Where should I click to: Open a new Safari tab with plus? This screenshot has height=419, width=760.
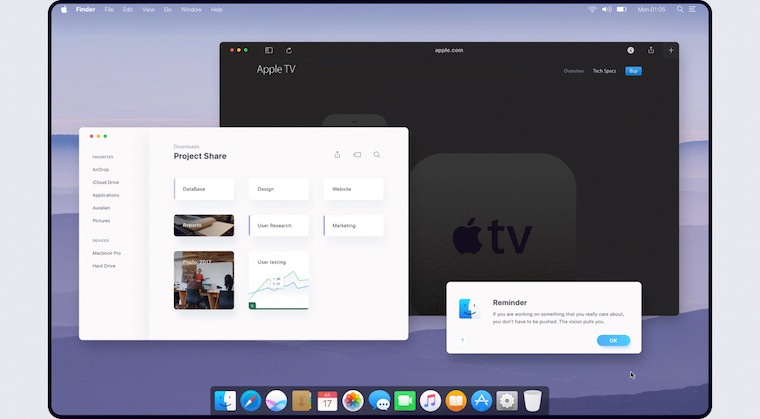coord(671,50)
